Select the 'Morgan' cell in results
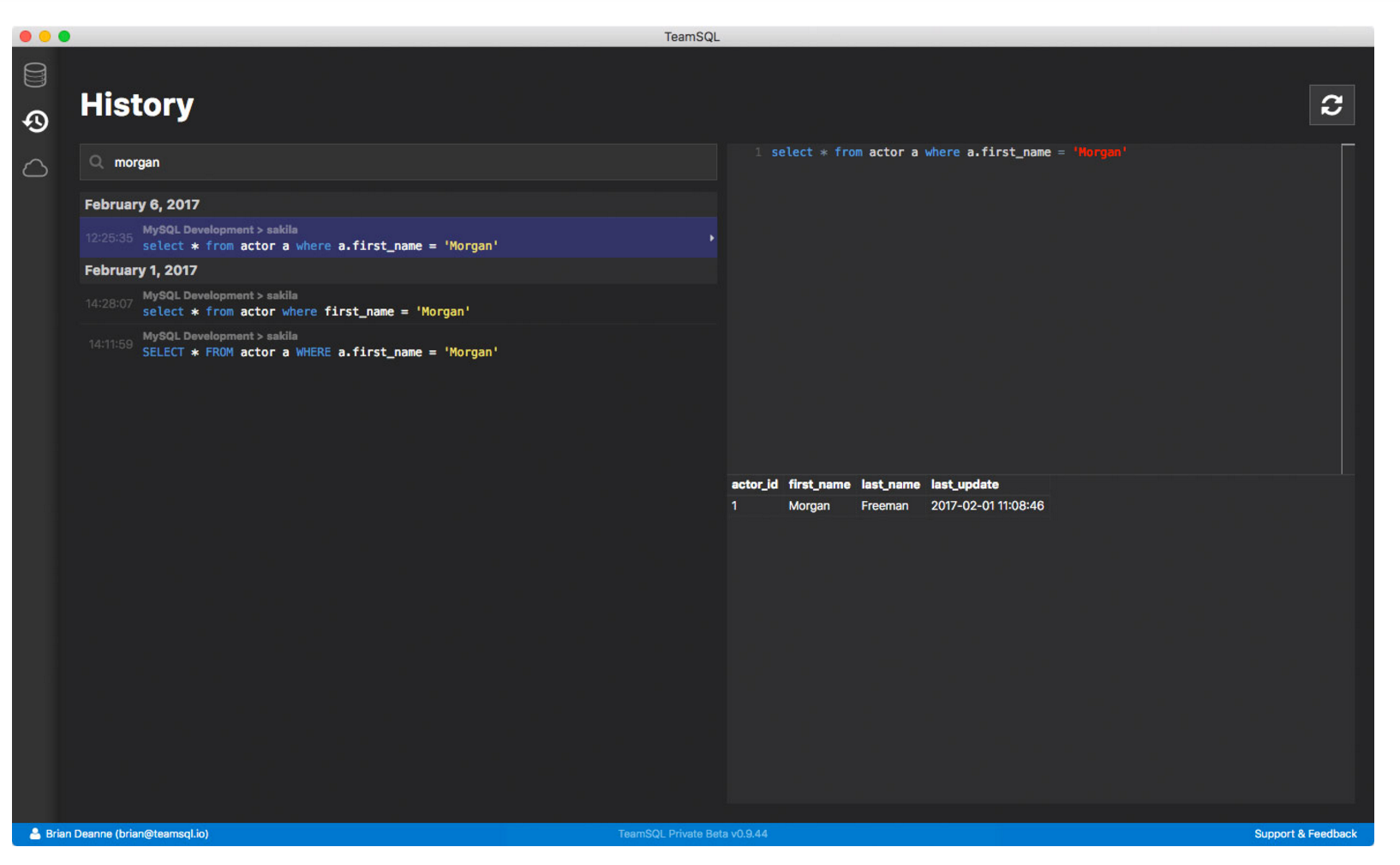 tap(809, 506)
